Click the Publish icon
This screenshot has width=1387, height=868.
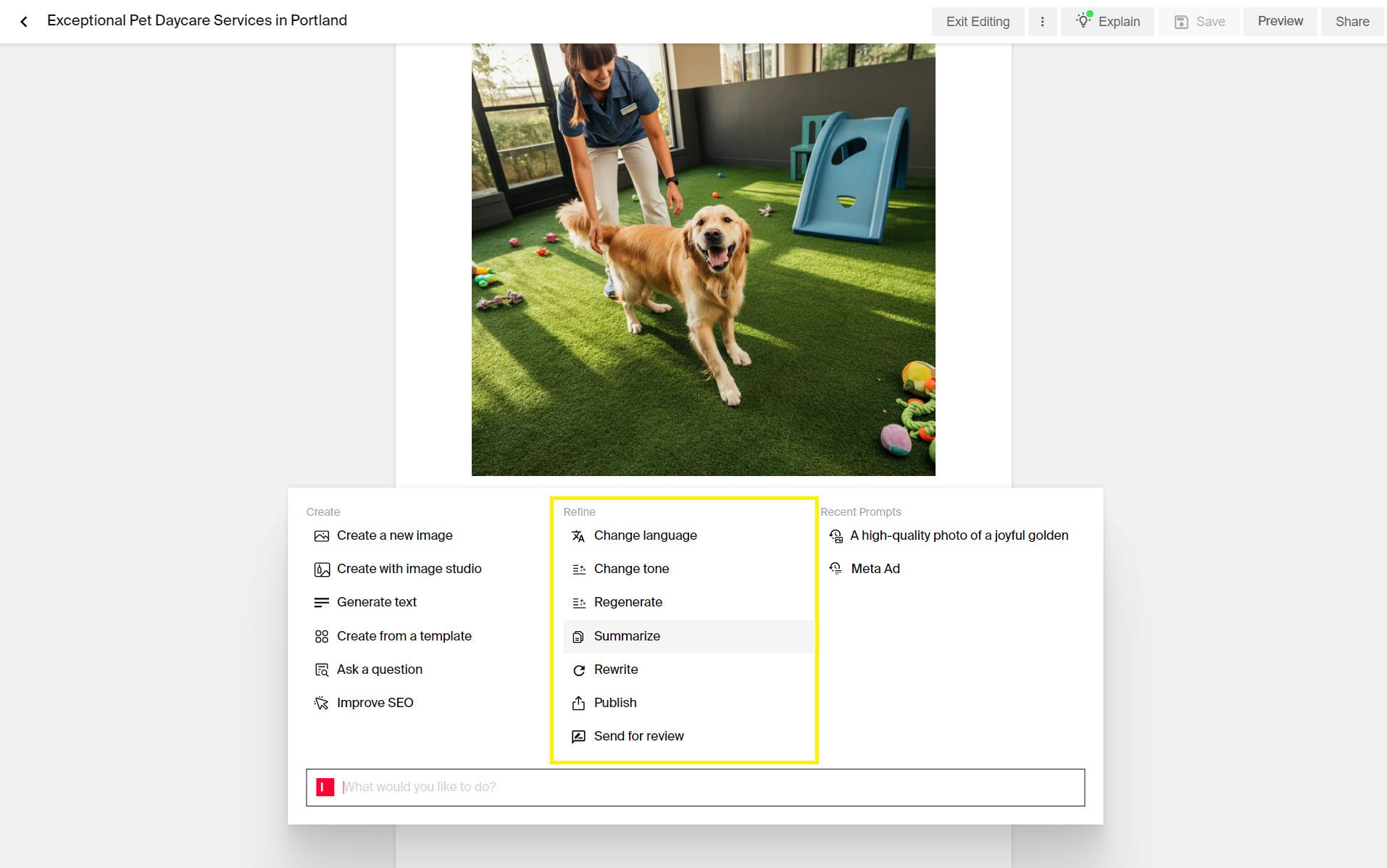coord(578,703)
